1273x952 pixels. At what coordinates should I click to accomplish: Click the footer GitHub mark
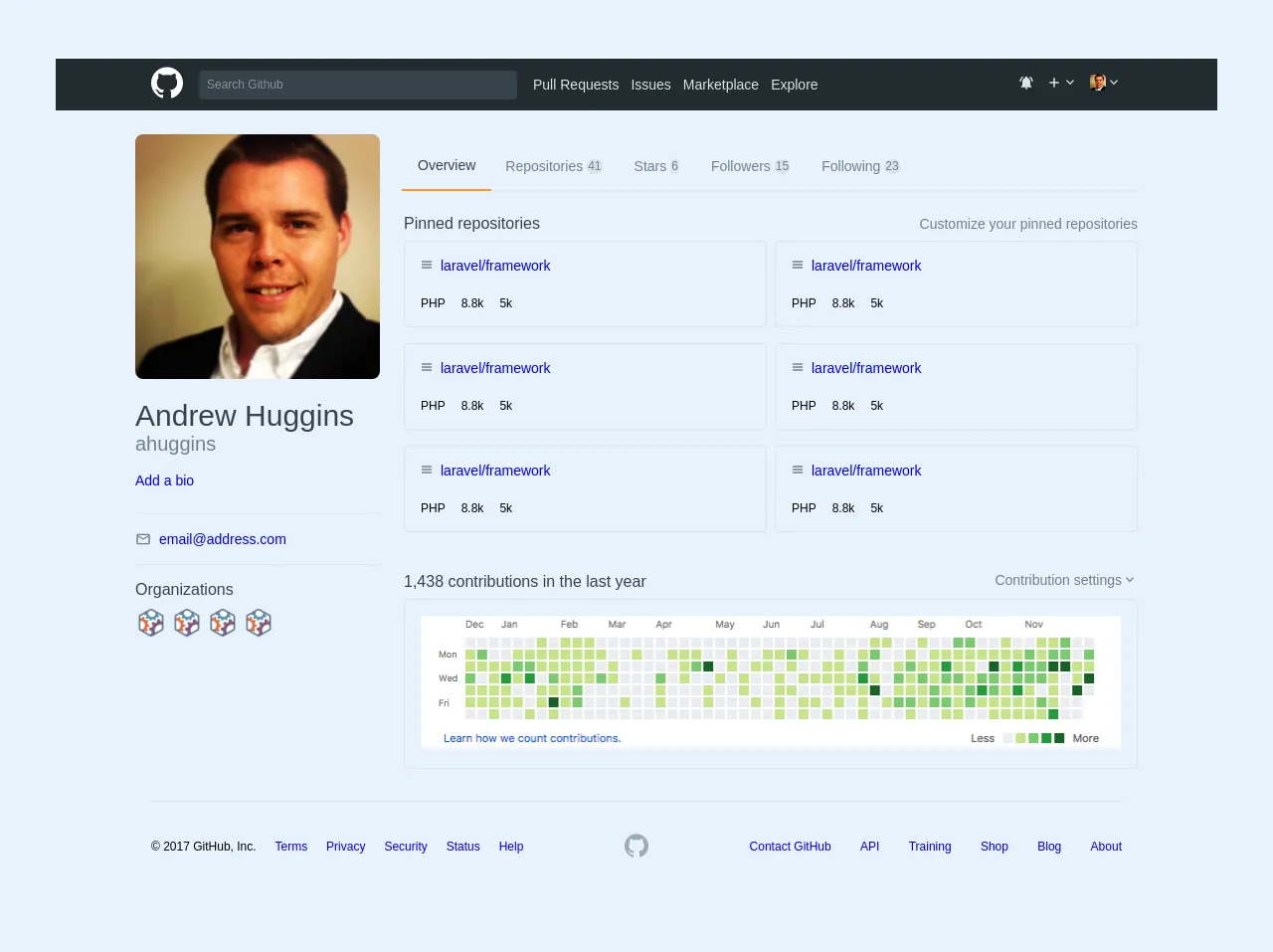(636, 846)
